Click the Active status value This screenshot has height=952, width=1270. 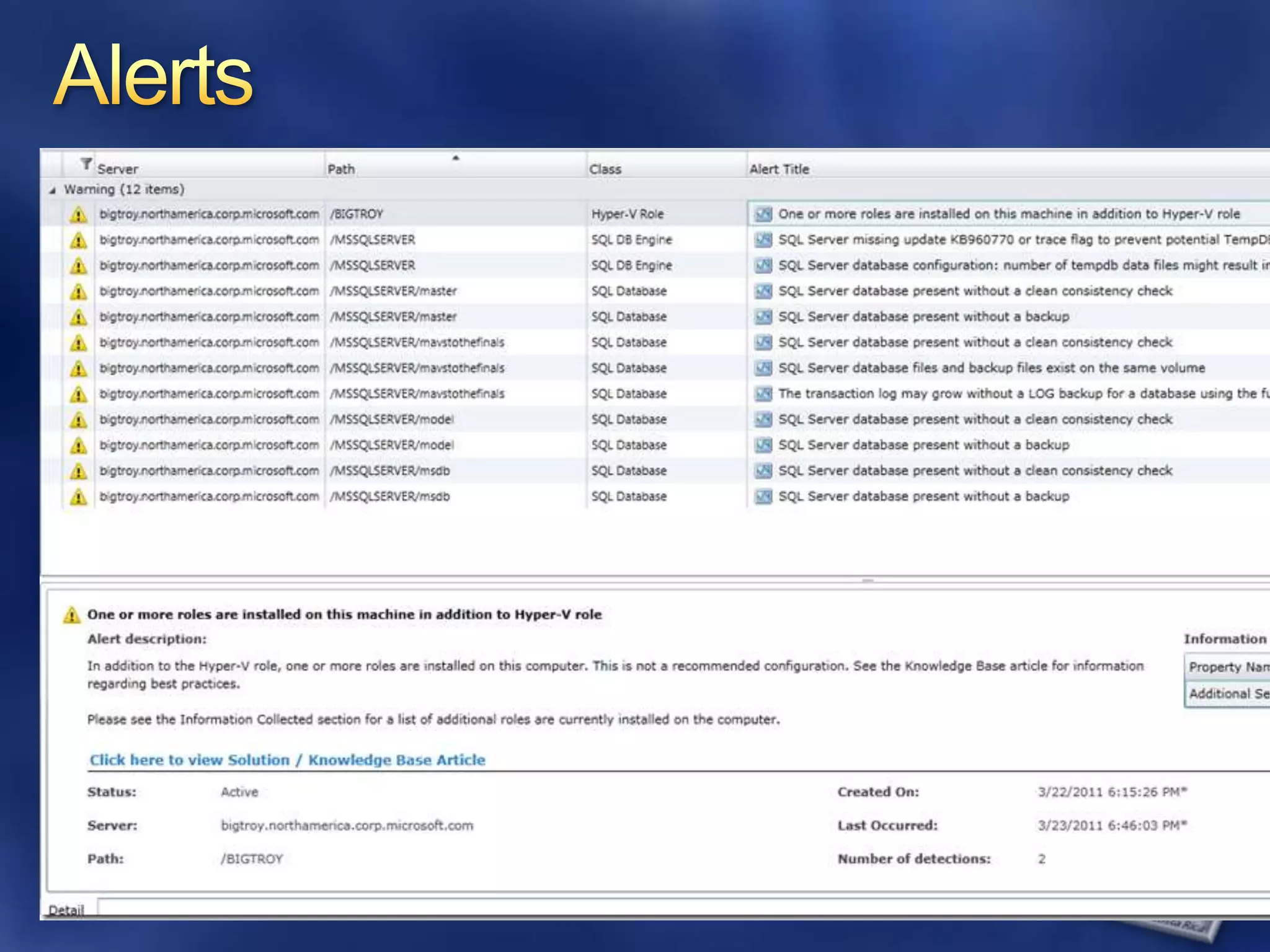pos(239,792)
